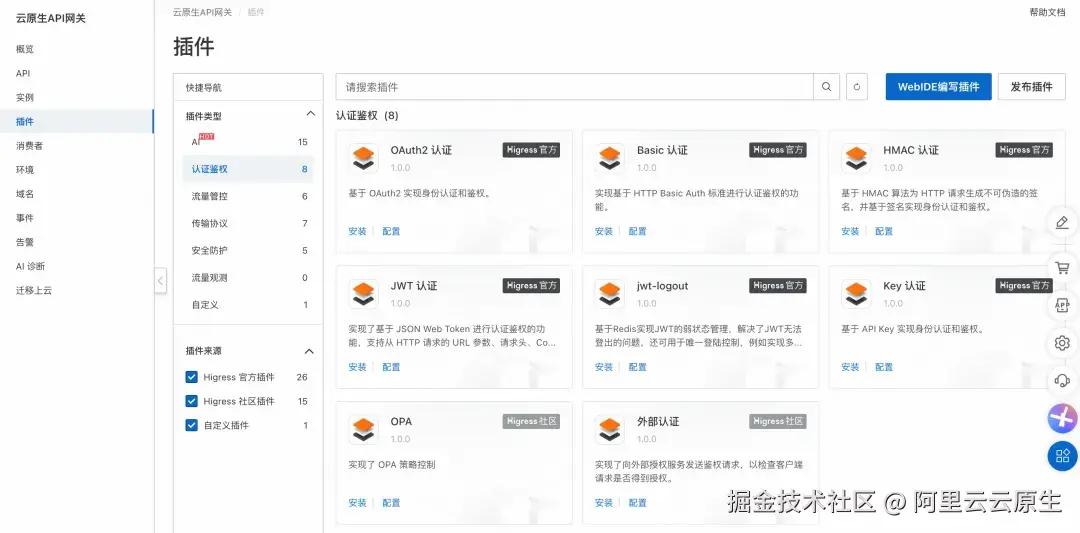Open the shopping cart floating icon
Viewport: 1080px width, 533px height.
pos(1062,267)
